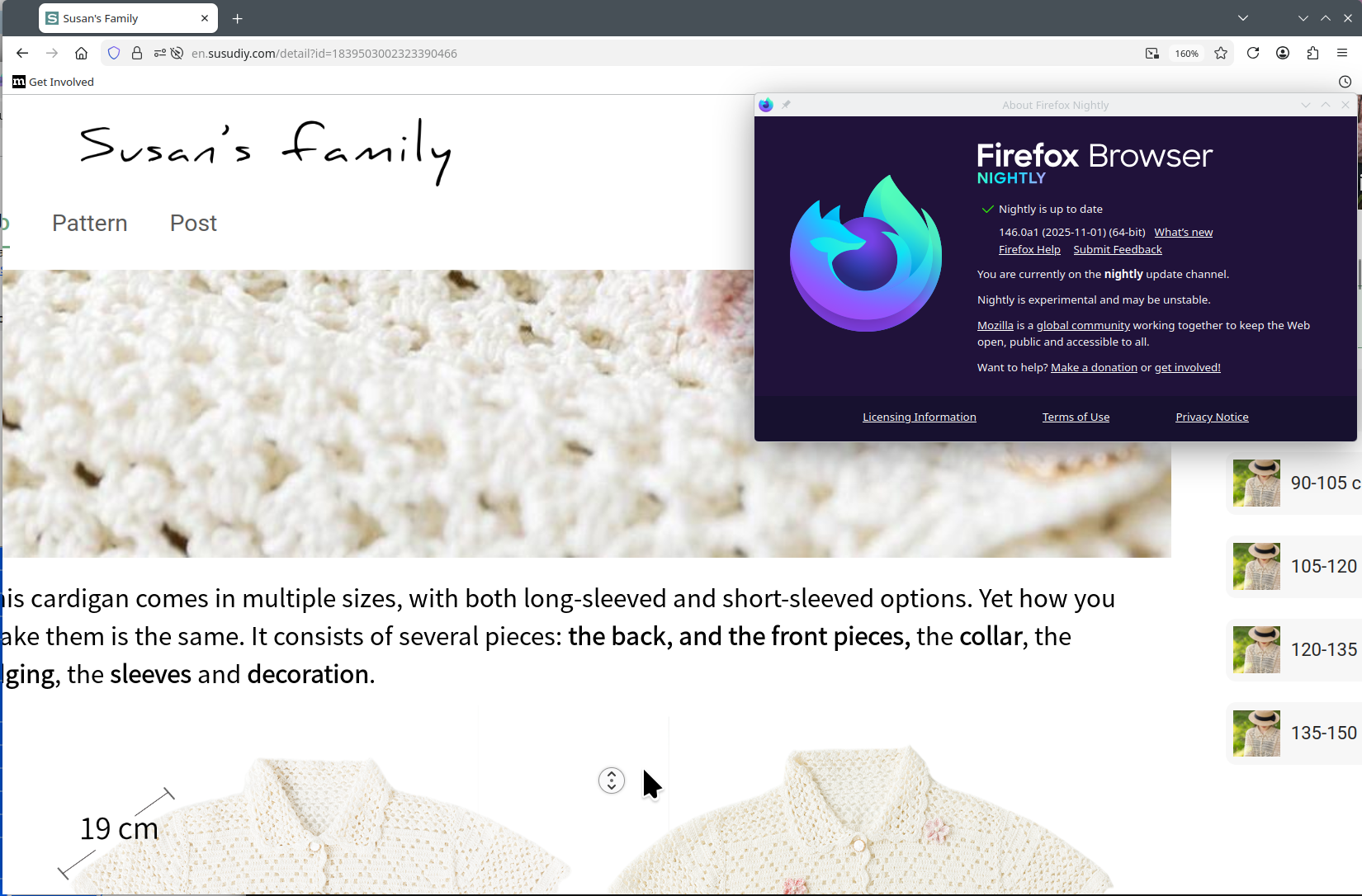
Task: Go back to the previous page
Action: (22, 54)
